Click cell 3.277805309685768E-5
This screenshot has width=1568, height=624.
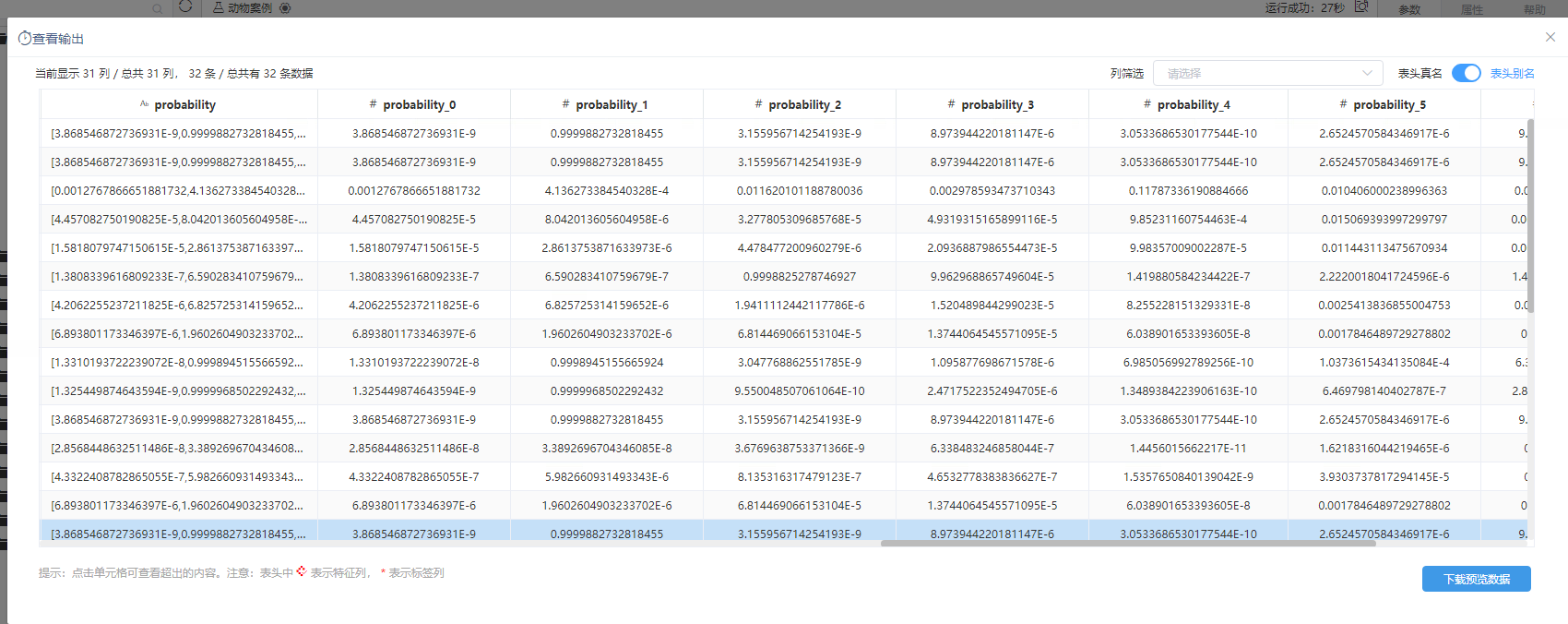click(x=799, y=219)
